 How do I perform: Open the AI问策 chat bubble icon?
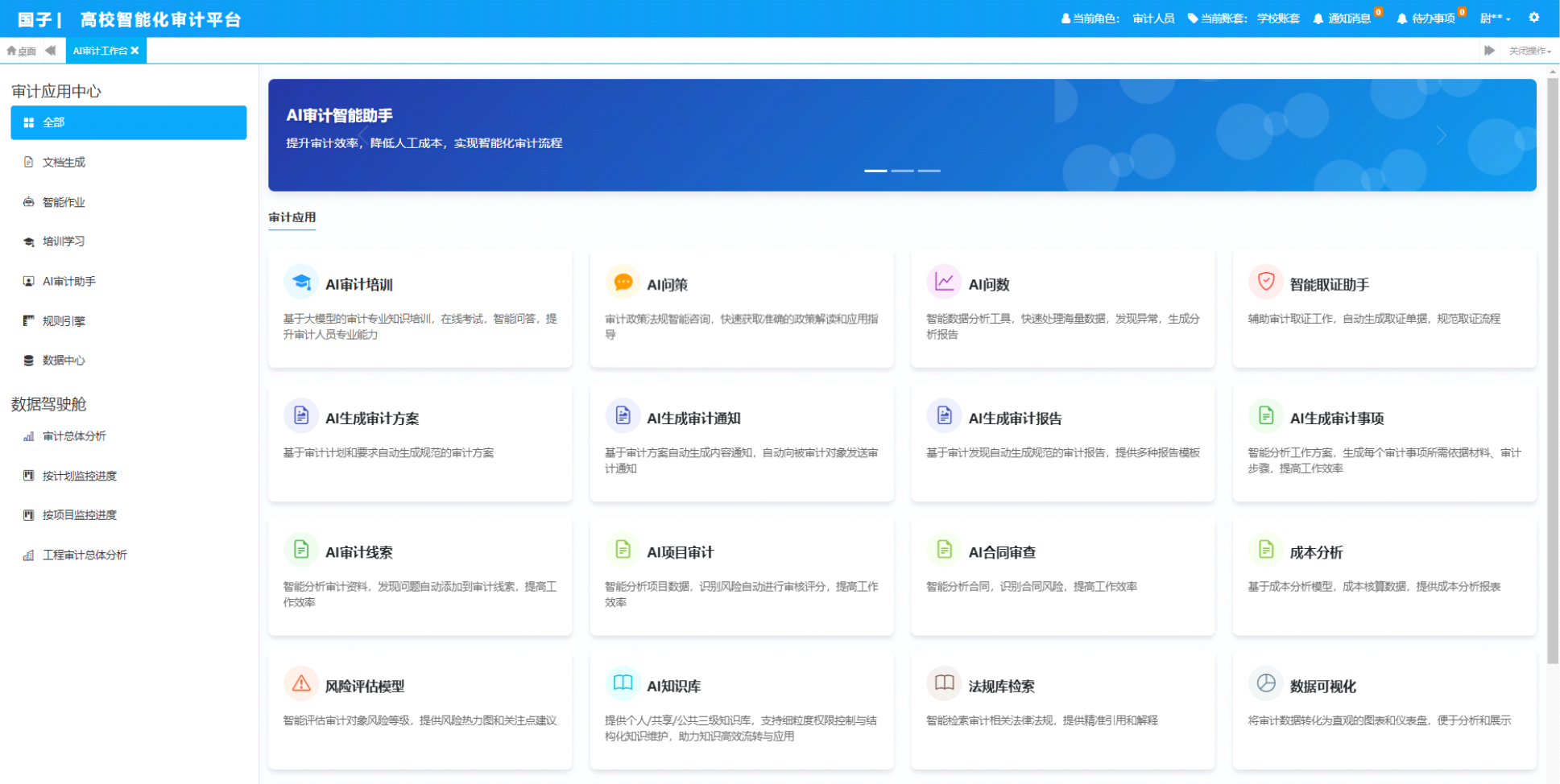(x=623, y=282)
